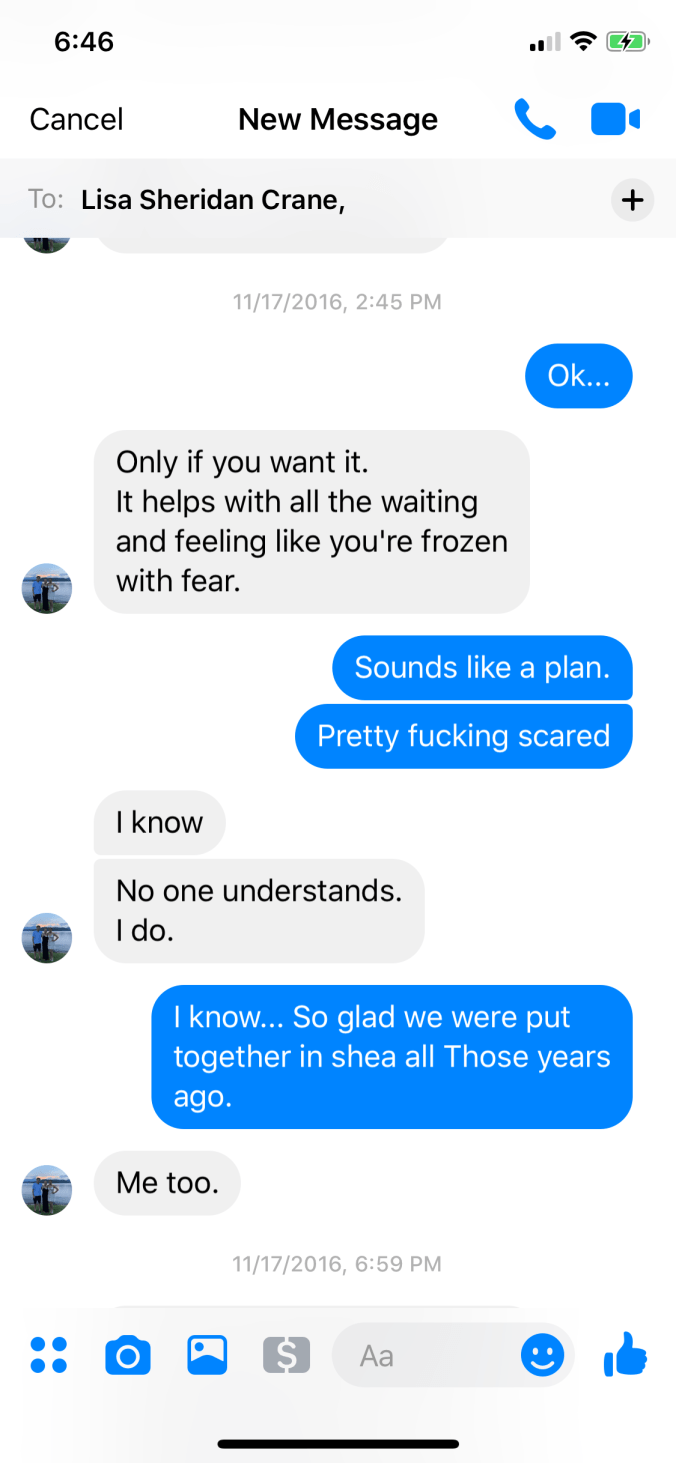
Task: Select the "Sounds like a plan." bubble
Action: coord(483,667)
